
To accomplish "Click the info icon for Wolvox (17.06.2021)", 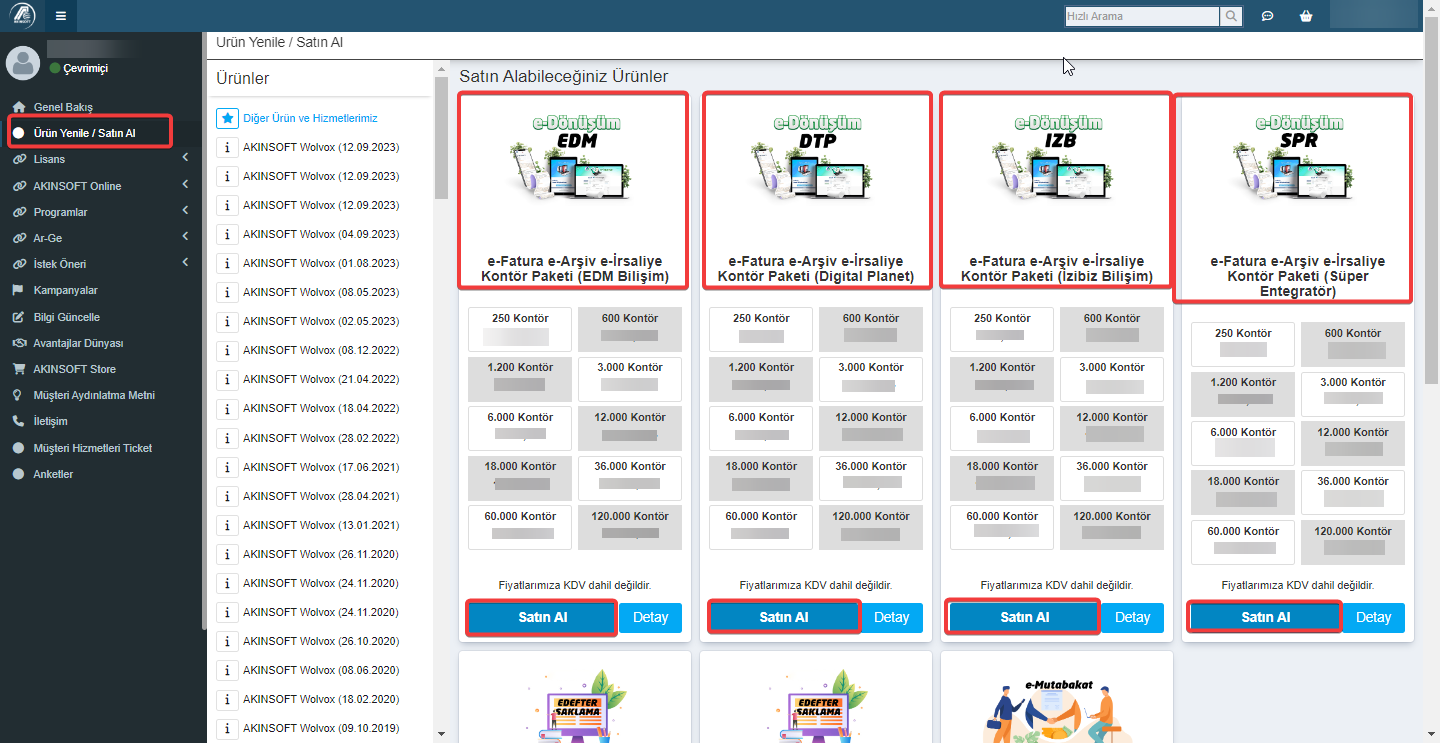I will 227,467.
